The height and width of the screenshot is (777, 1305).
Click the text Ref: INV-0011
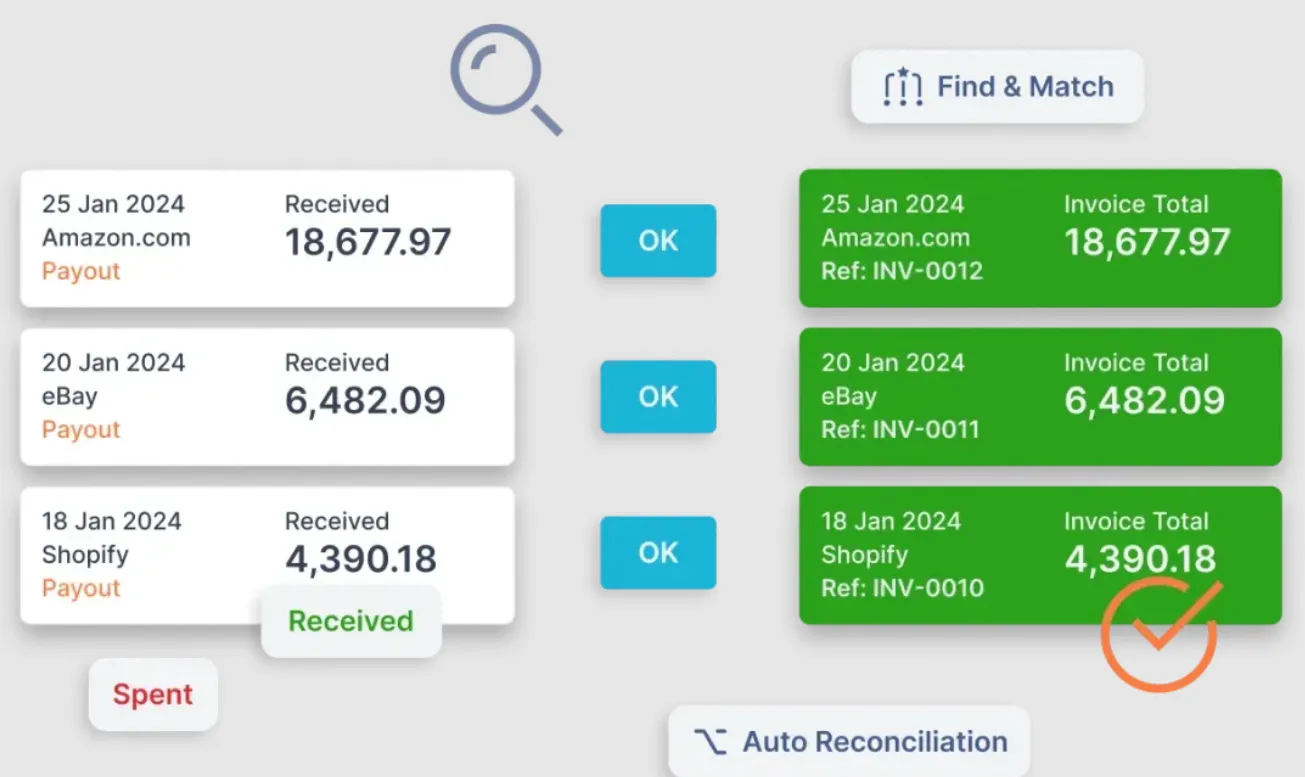click(x=900, y=429)
